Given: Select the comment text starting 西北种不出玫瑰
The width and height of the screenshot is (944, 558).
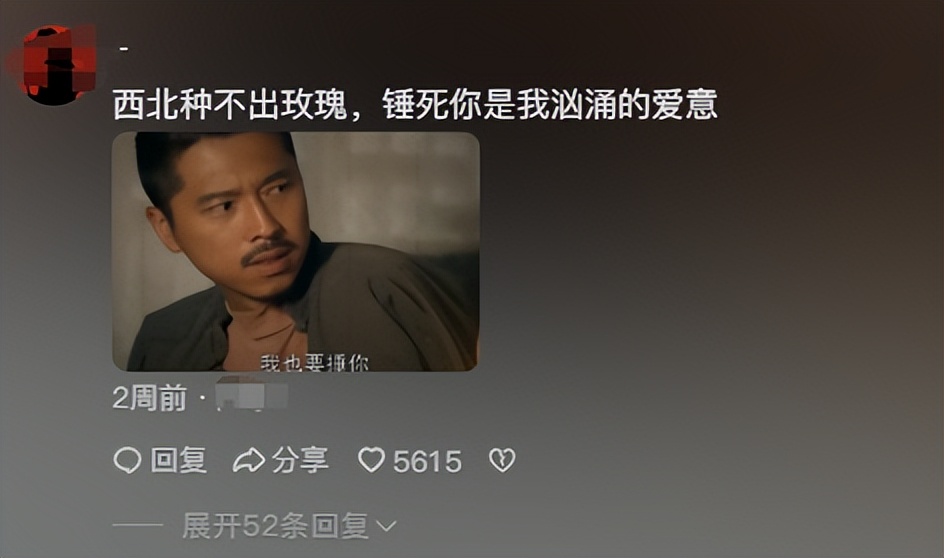Looking at the screenshot, I should (x=415, y=104).
